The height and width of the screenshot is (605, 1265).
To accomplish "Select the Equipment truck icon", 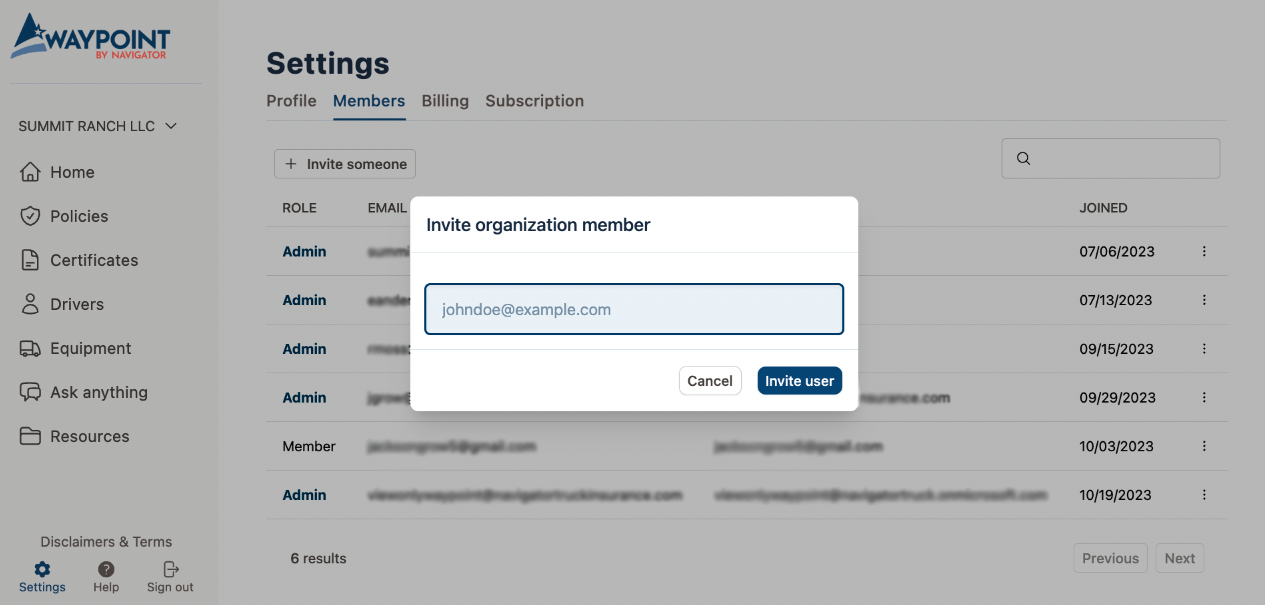I will tap(30, 348).
